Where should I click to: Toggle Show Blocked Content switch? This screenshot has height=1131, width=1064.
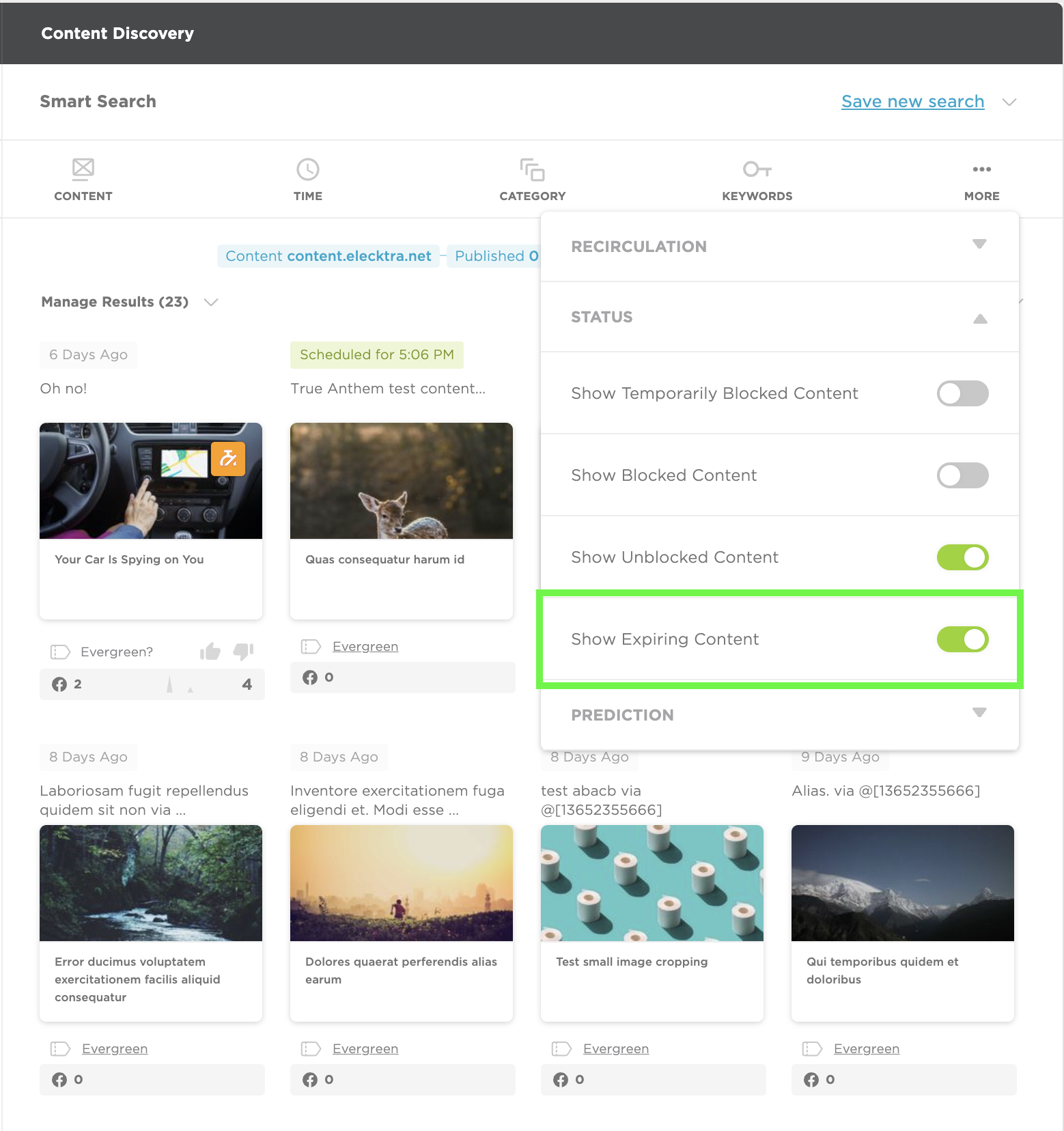[962, 475]
